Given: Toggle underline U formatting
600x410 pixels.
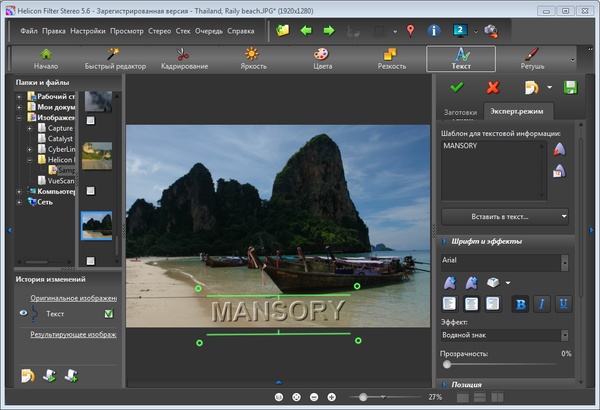Looking at the screenshot, I should pos(563,304).
